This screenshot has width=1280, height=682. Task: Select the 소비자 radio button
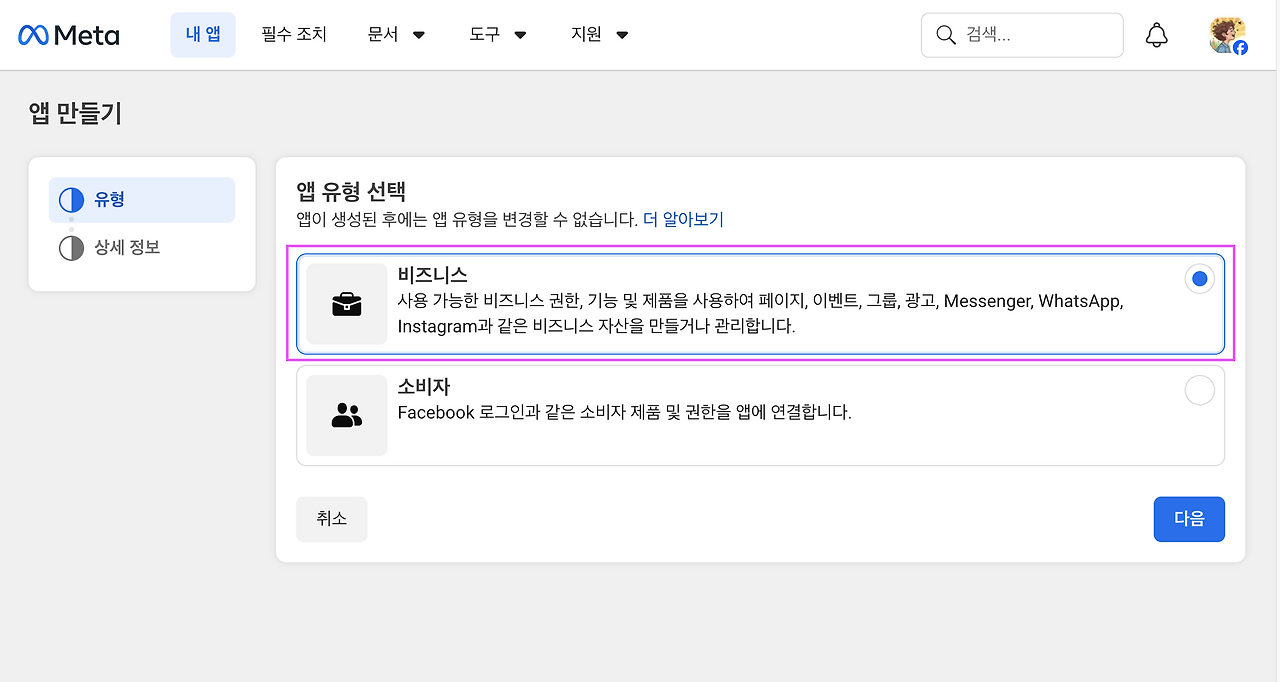click(x=1199, y=390)
